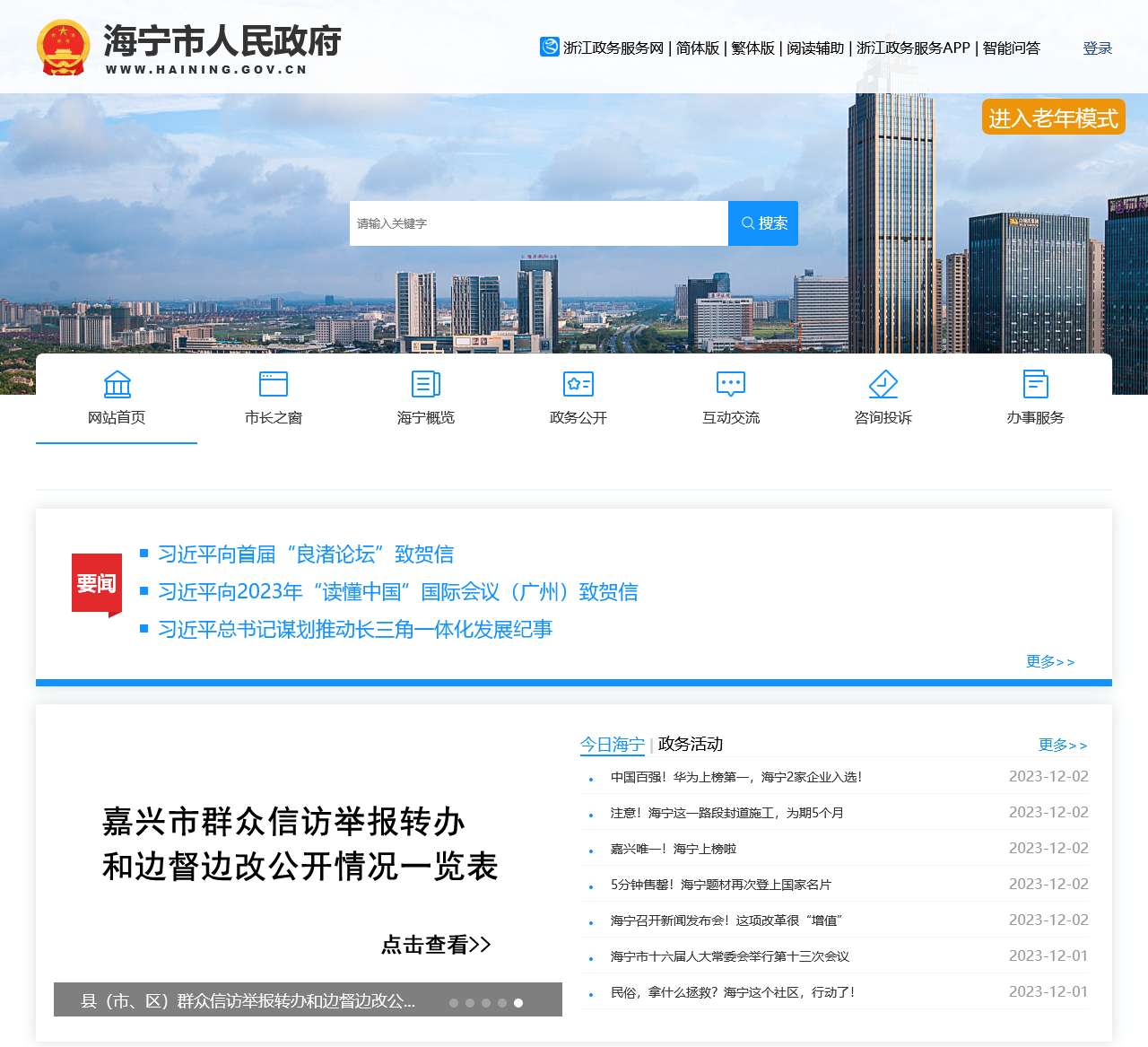The image size is (1148, 1047).
Task: Click the 海宁概览 document icon
Action: coord(426,384)
